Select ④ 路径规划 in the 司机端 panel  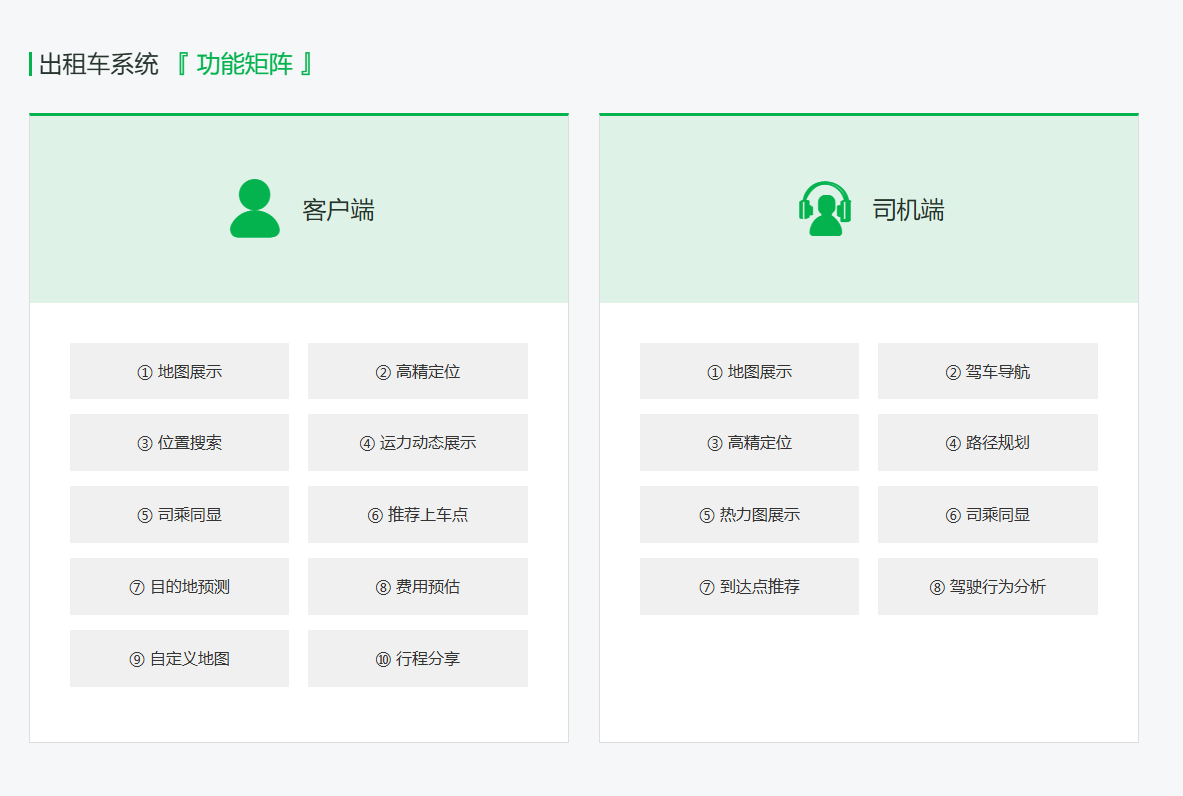(987, 442)
